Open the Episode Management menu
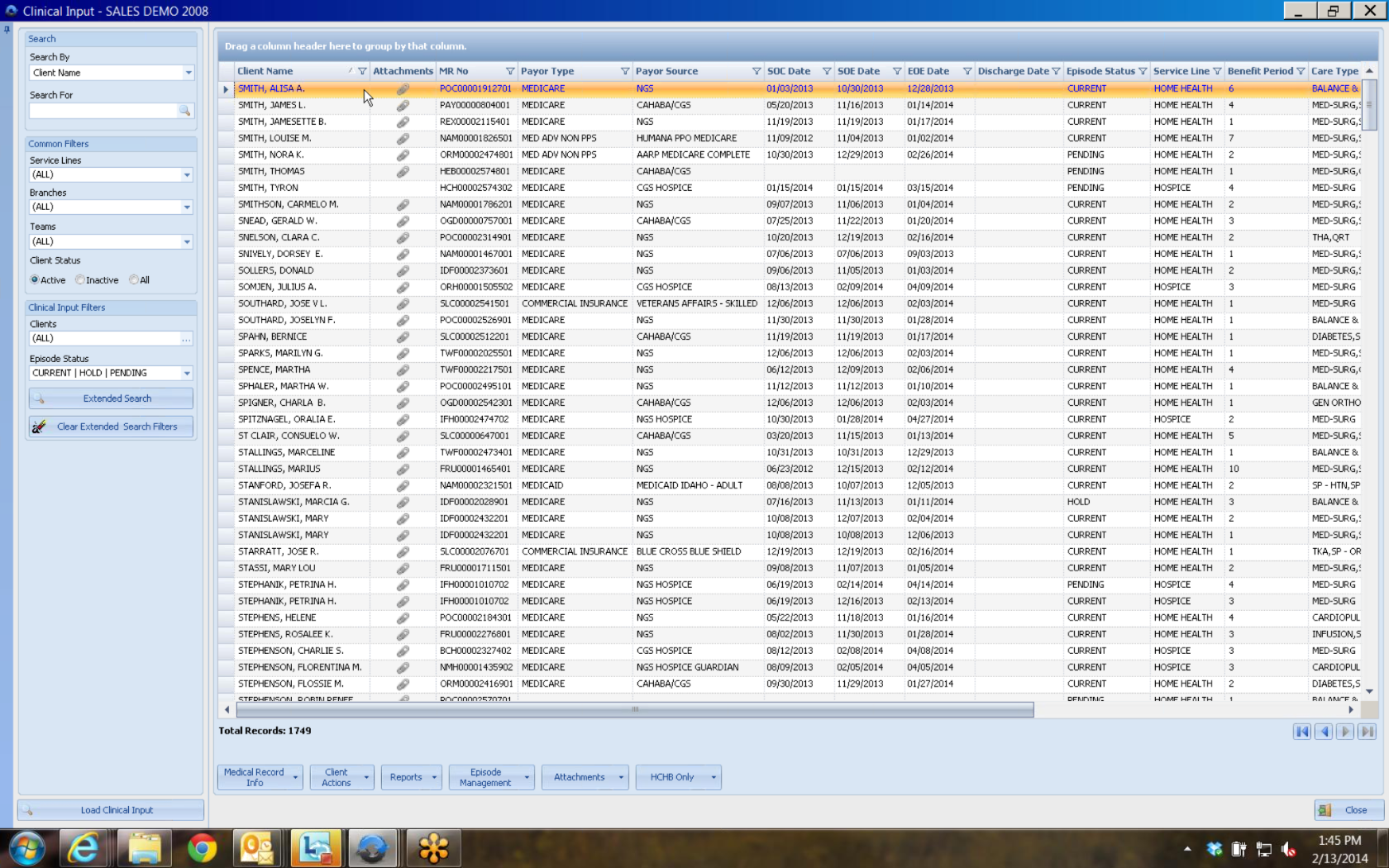Viewport: 1389px width, 868px height. tap(491, 777)
